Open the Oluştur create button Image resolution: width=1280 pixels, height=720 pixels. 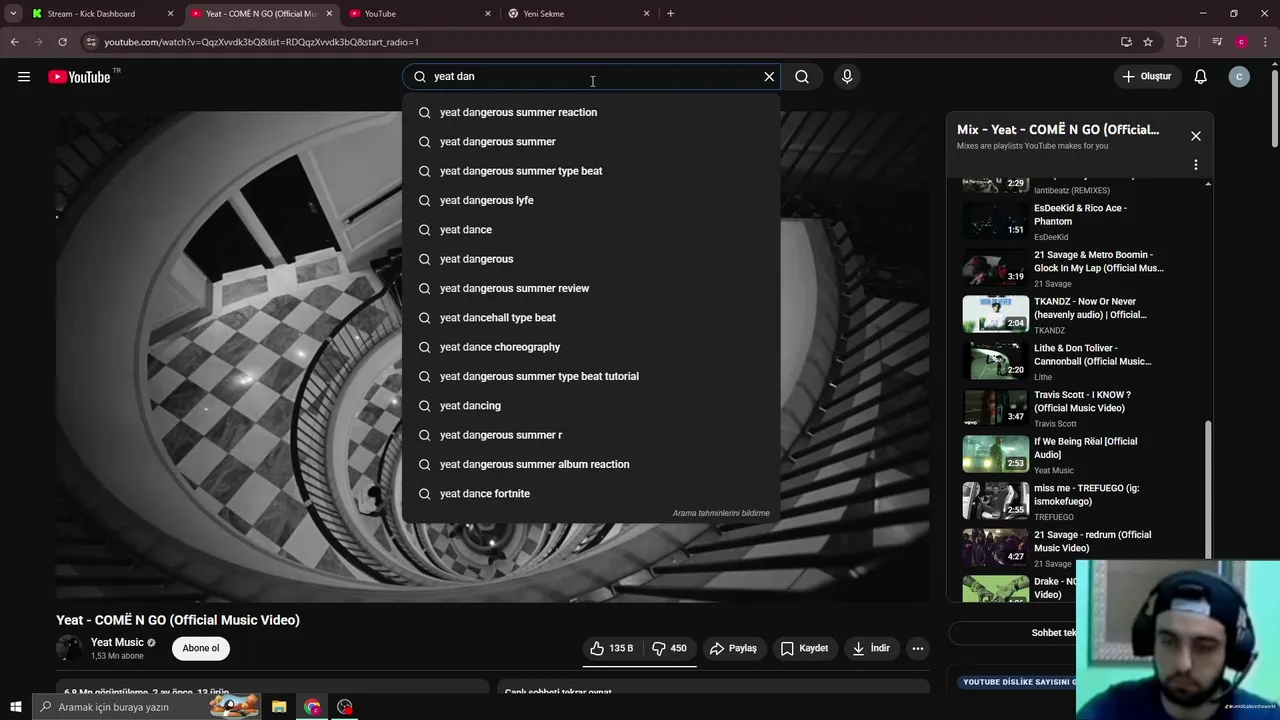click(1146, 77)
